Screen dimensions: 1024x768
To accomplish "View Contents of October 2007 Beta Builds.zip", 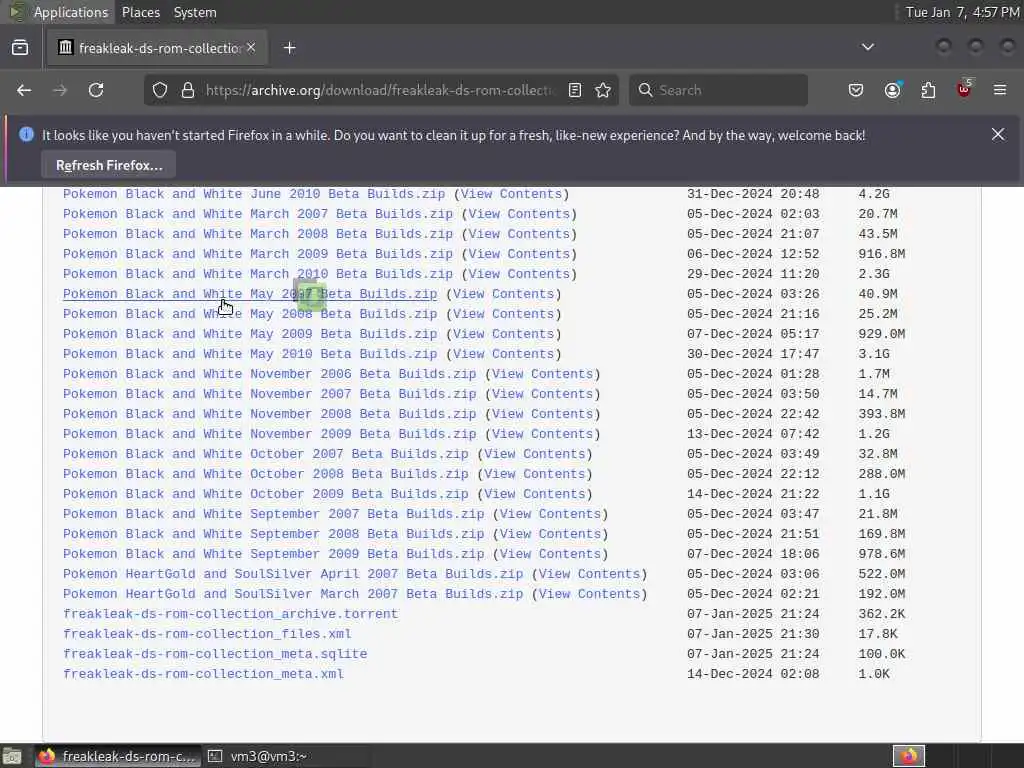I will pos(535,454).
